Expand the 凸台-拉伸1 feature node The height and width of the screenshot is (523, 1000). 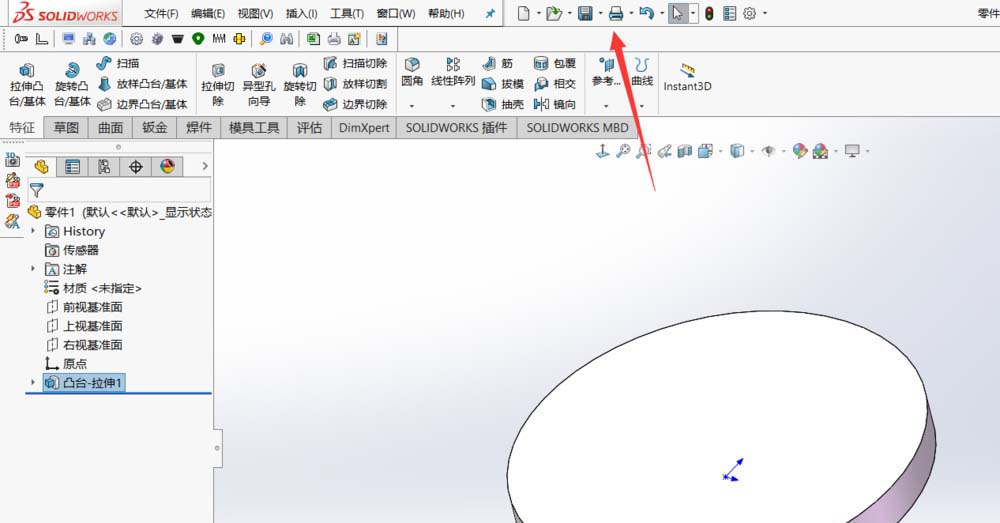pos(33,382)
